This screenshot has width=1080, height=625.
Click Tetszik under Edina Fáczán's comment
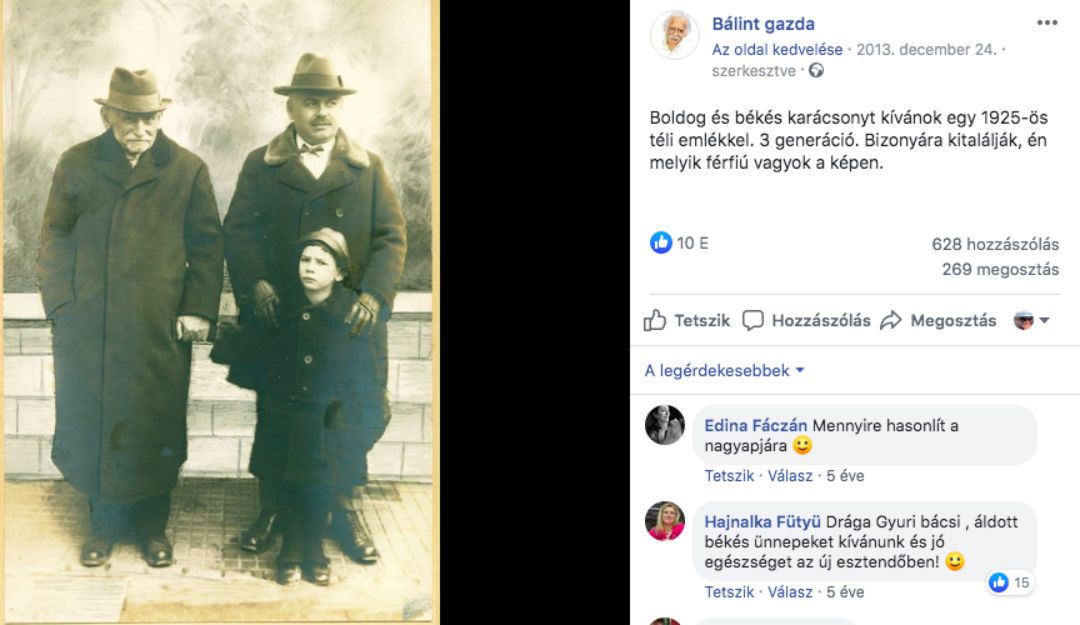pos(729,475)
